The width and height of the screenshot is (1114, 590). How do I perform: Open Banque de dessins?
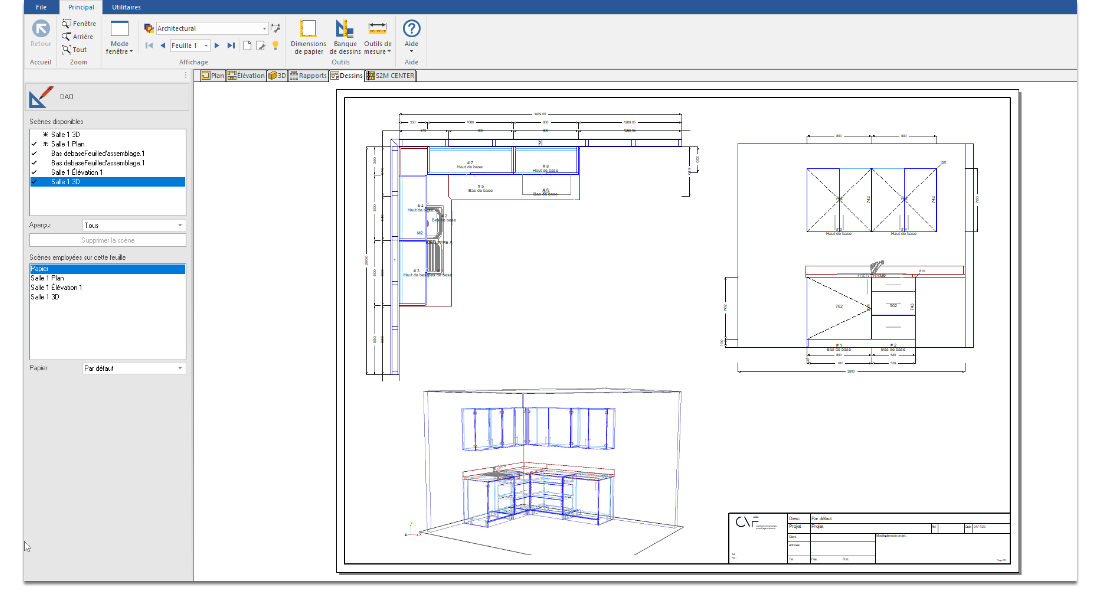[x=345, y=37]
